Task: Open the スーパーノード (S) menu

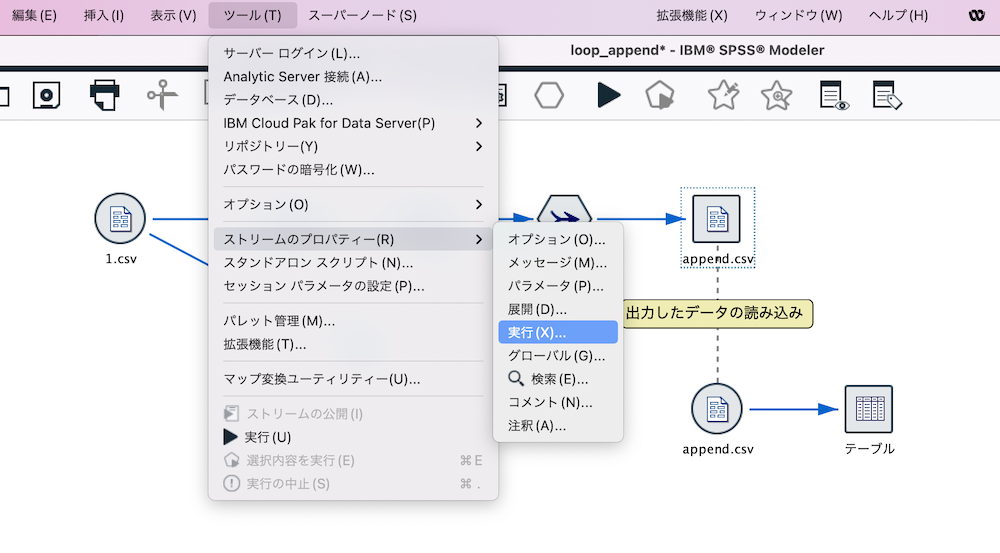Action: 362,15
